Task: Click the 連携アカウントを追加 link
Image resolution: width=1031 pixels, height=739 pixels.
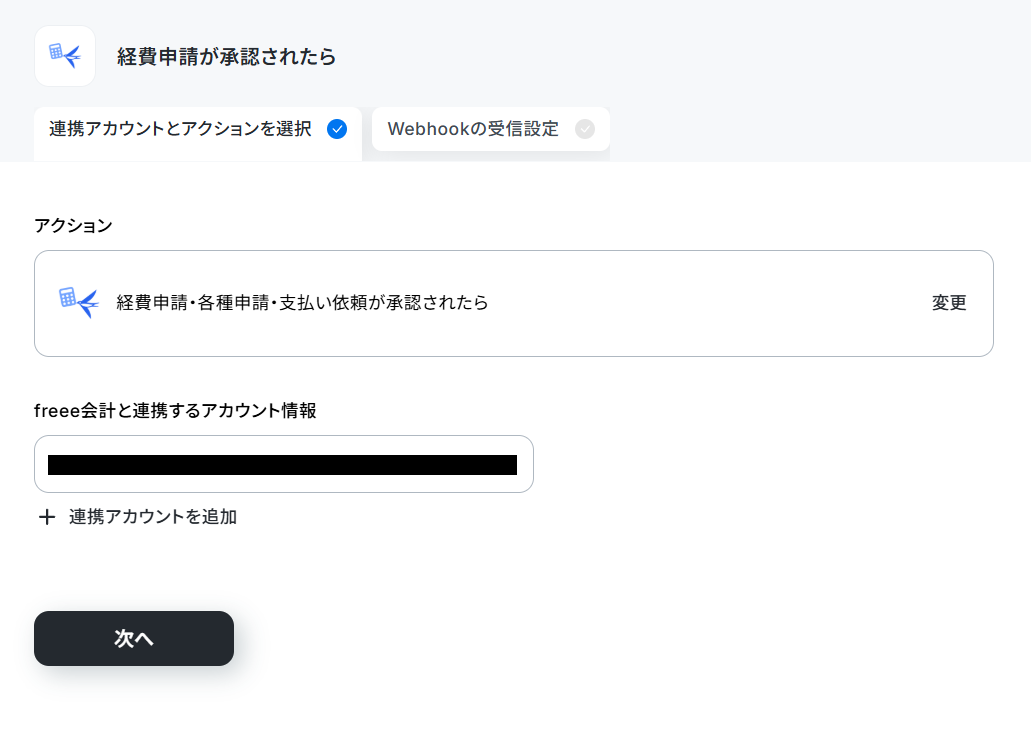Action: (x=153, y=517)
